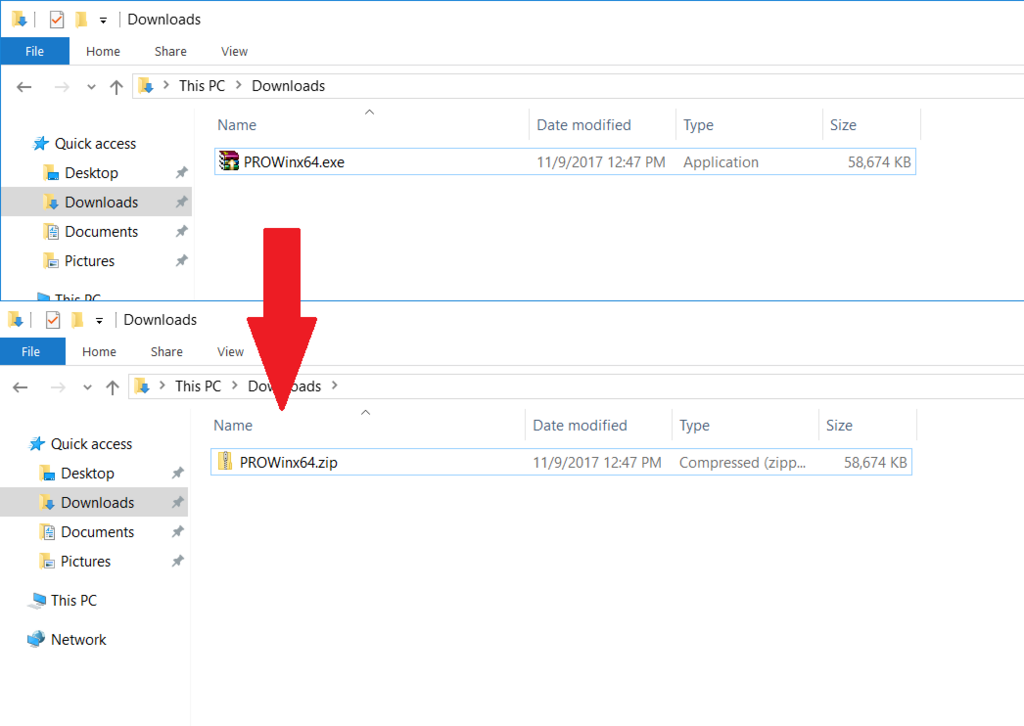This screenshot has width=1024, height=726.
Task: Open recent locations dropdown in upper window
Action: point(91,87)
